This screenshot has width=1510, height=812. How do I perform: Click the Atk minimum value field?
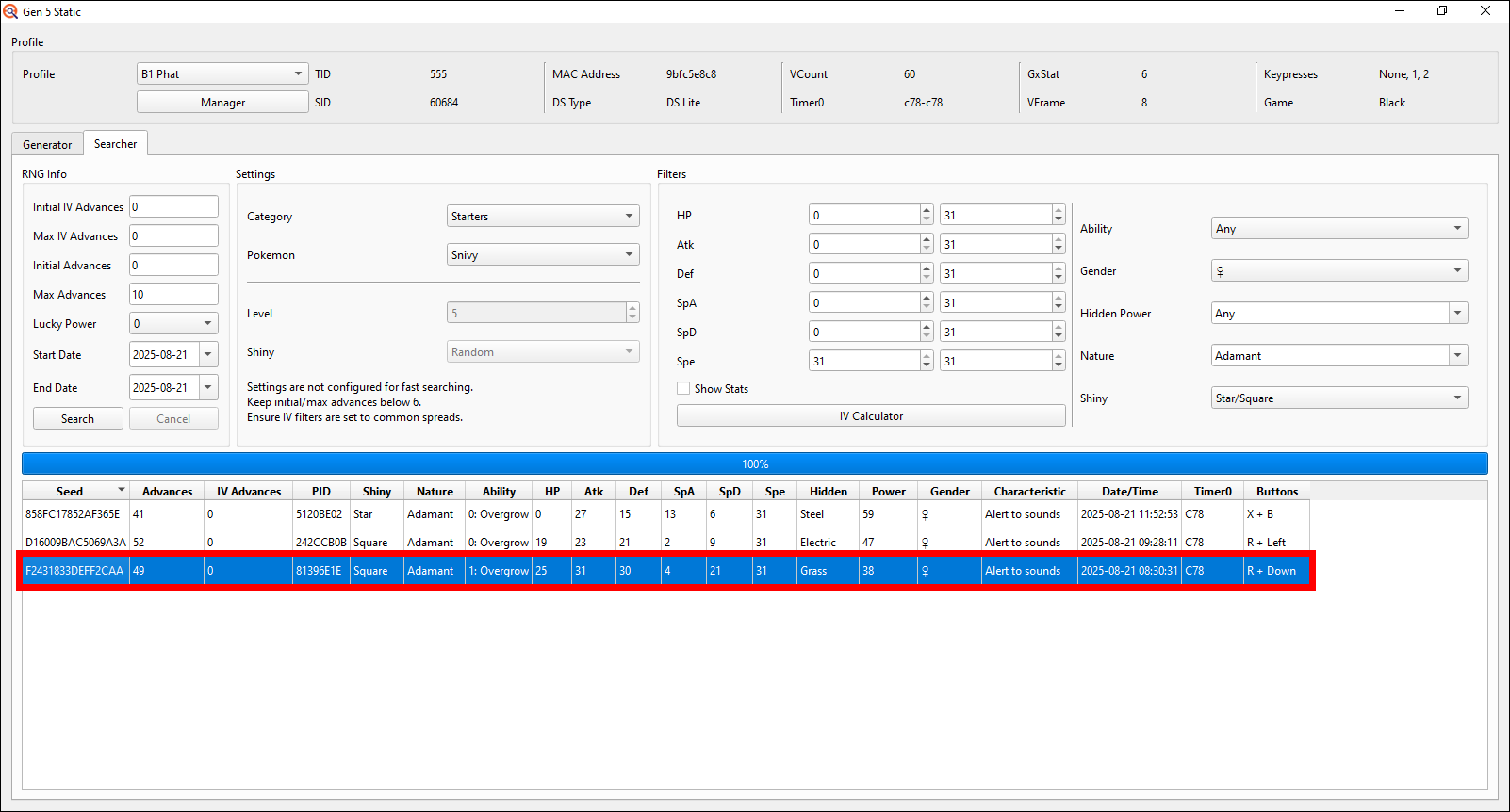863,244
